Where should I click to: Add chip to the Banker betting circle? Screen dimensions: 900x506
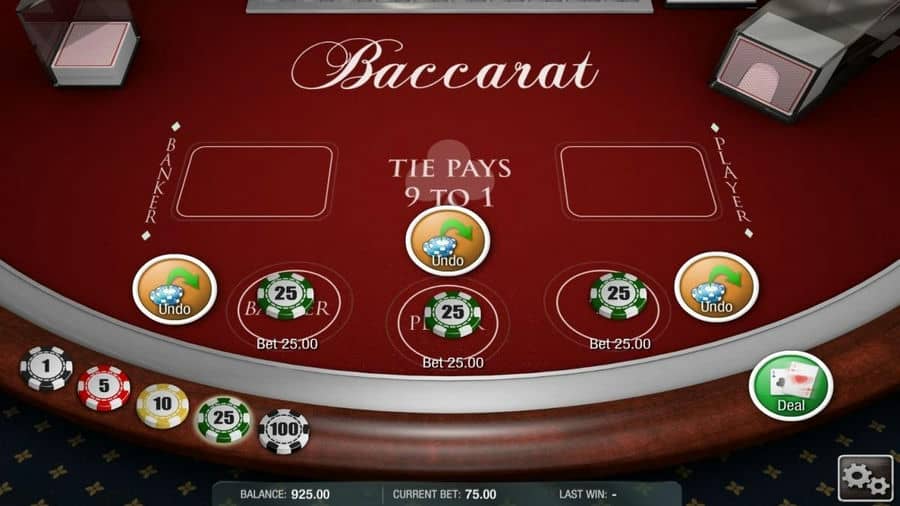pos(289,305)
